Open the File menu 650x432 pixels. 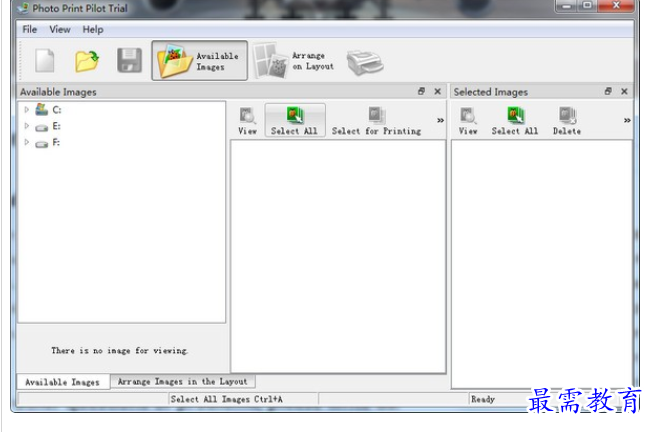[x=29, y=29]
